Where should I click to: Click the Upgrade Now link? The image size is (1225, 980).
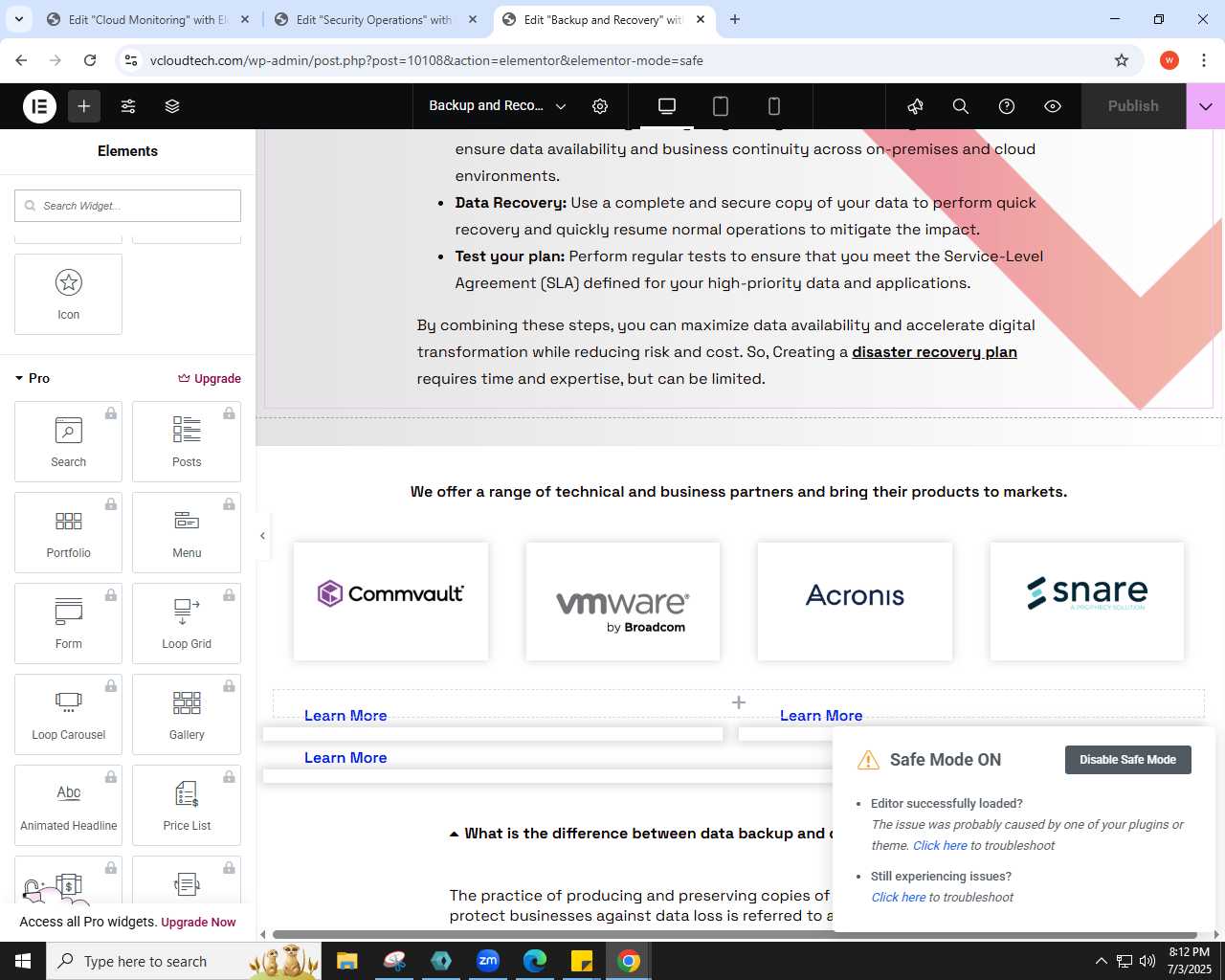point(198,923)
